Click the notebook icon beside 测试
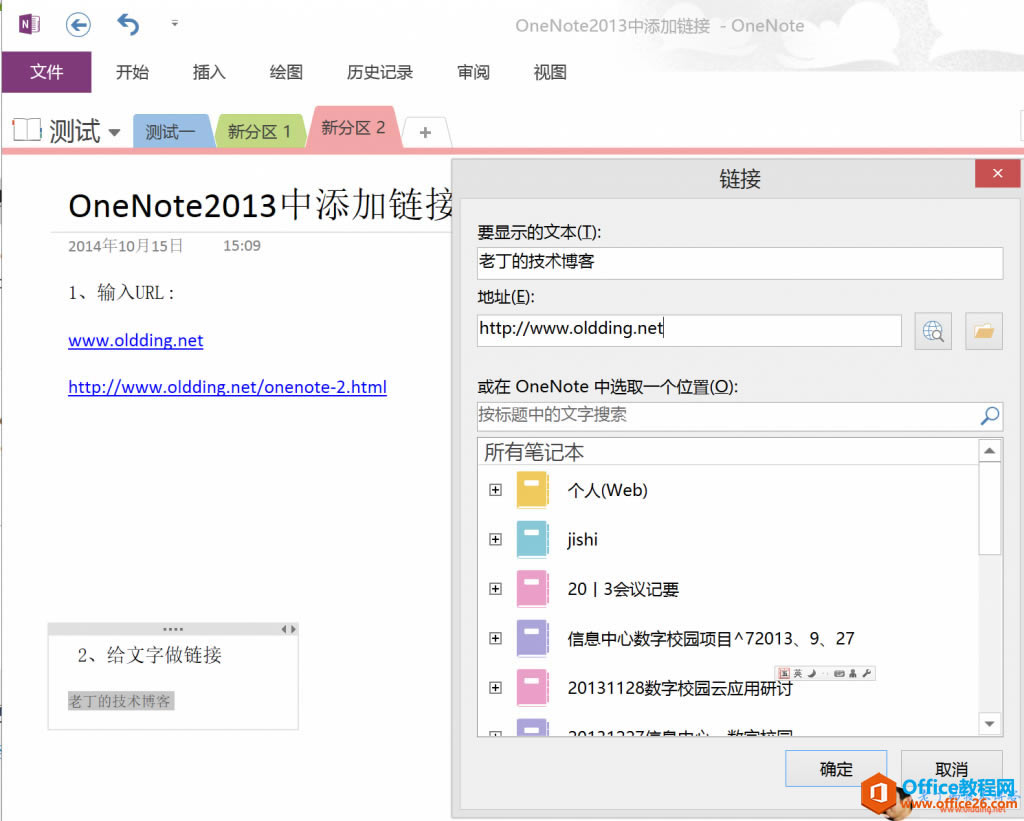The image size is (1024, 821). tap(27, 129)
